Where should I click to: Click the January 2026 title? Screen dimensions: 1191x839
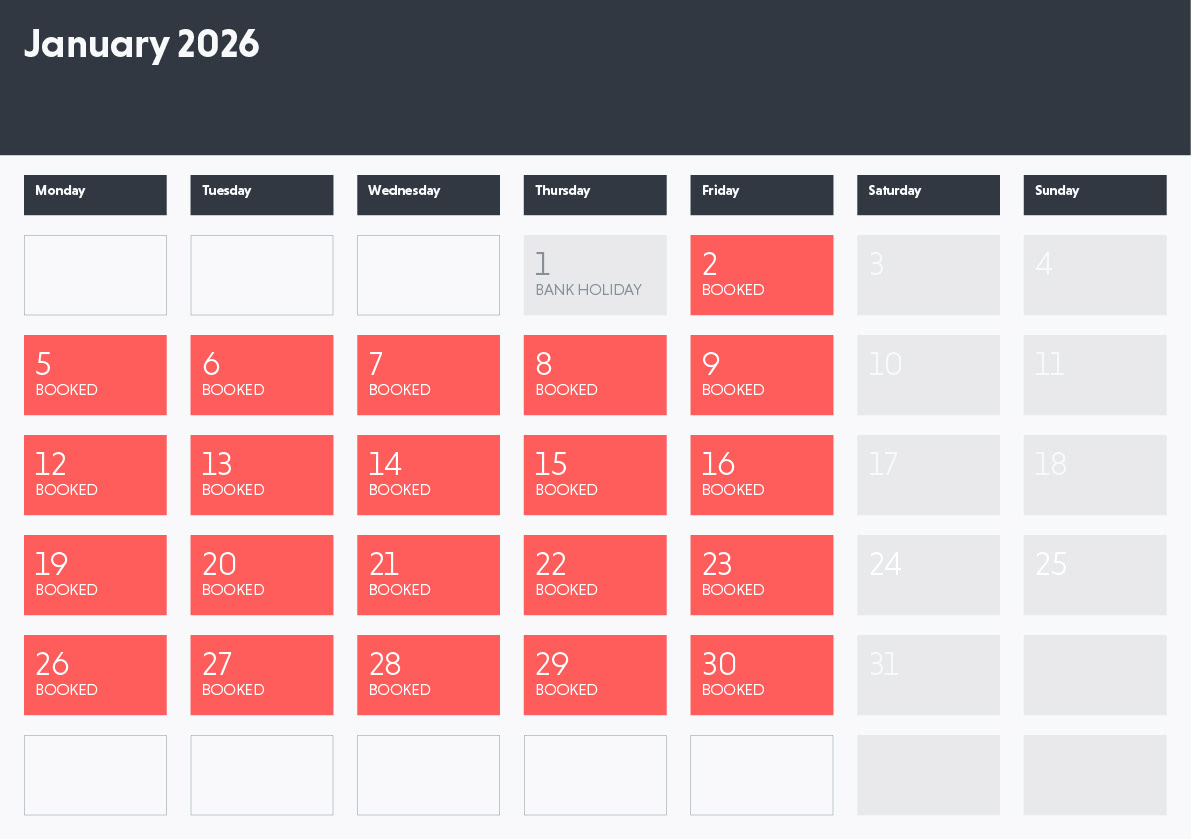(x=141, y=45)
